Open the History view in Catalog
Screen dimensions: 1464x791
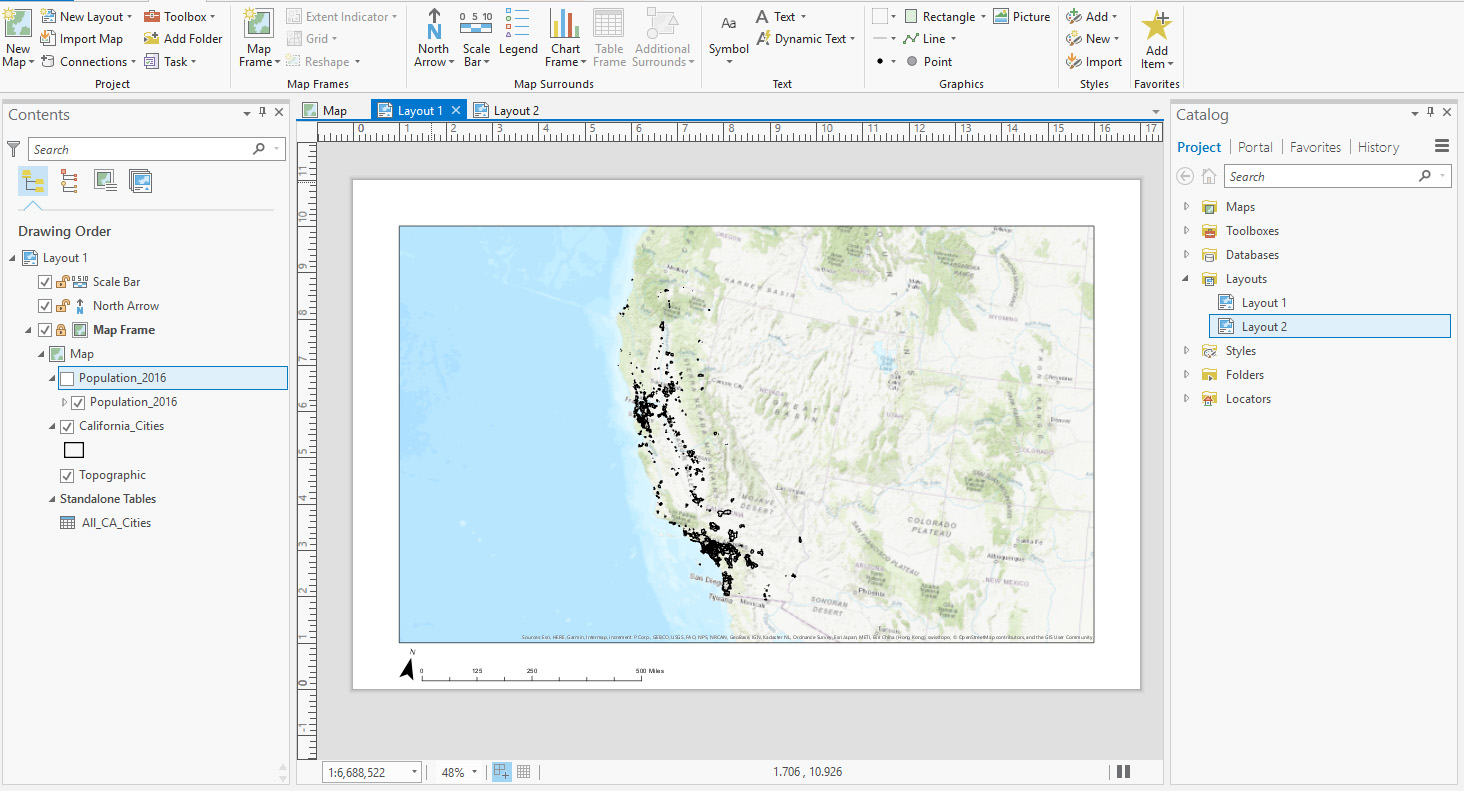coord(1378,146)
